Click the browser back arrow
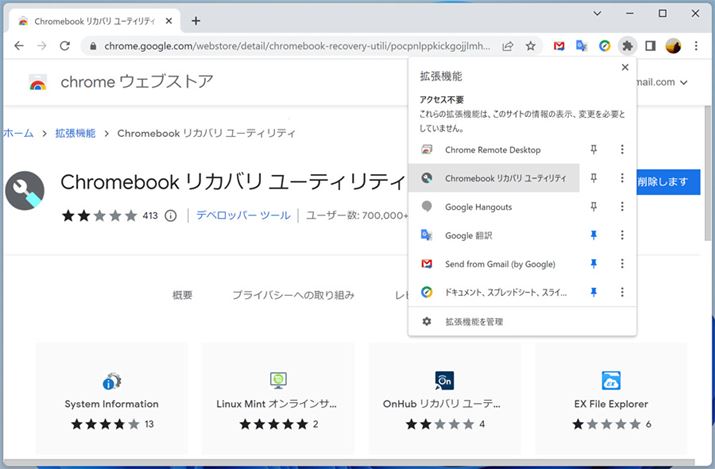 click(x=19, y=46)
